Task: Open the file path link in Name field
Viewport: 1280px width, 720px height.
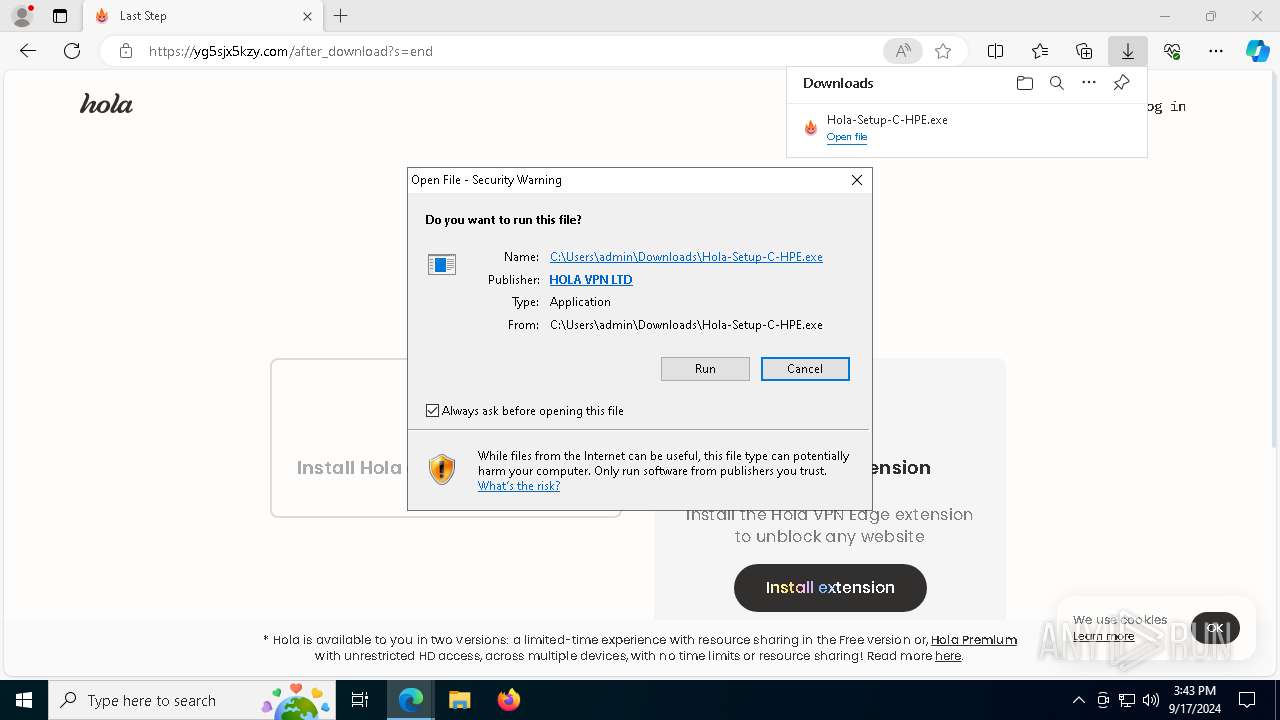Action: 686,257
